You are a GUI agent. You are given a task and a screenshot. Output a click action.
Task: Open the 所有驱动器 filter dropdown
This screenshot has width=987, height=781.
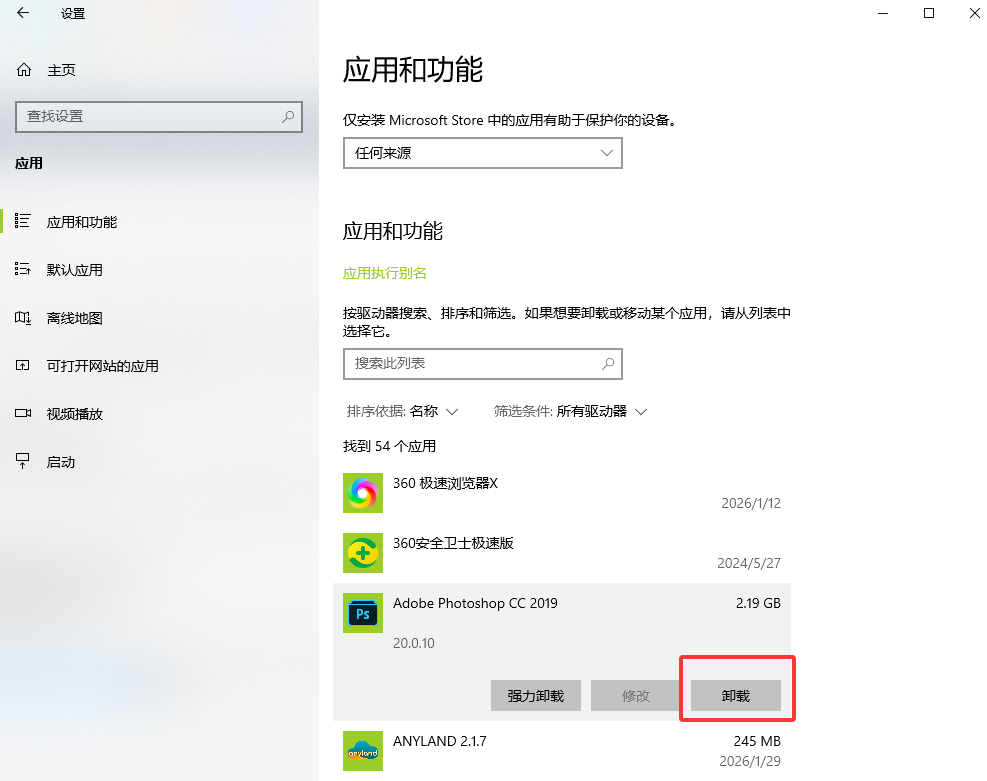597,411
